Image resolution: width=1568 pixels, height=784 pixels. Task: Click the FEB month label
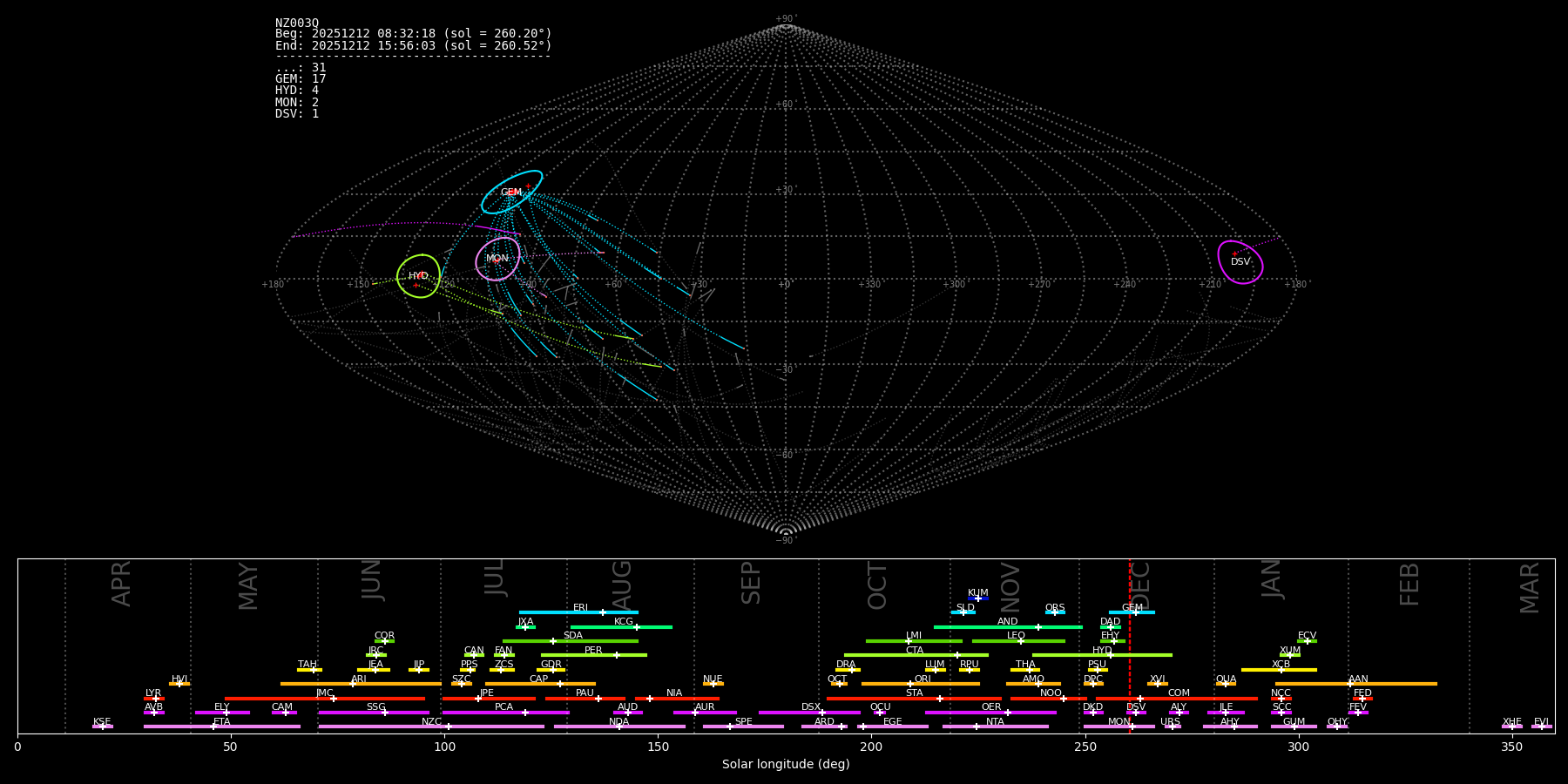(x=1409, y=585)
